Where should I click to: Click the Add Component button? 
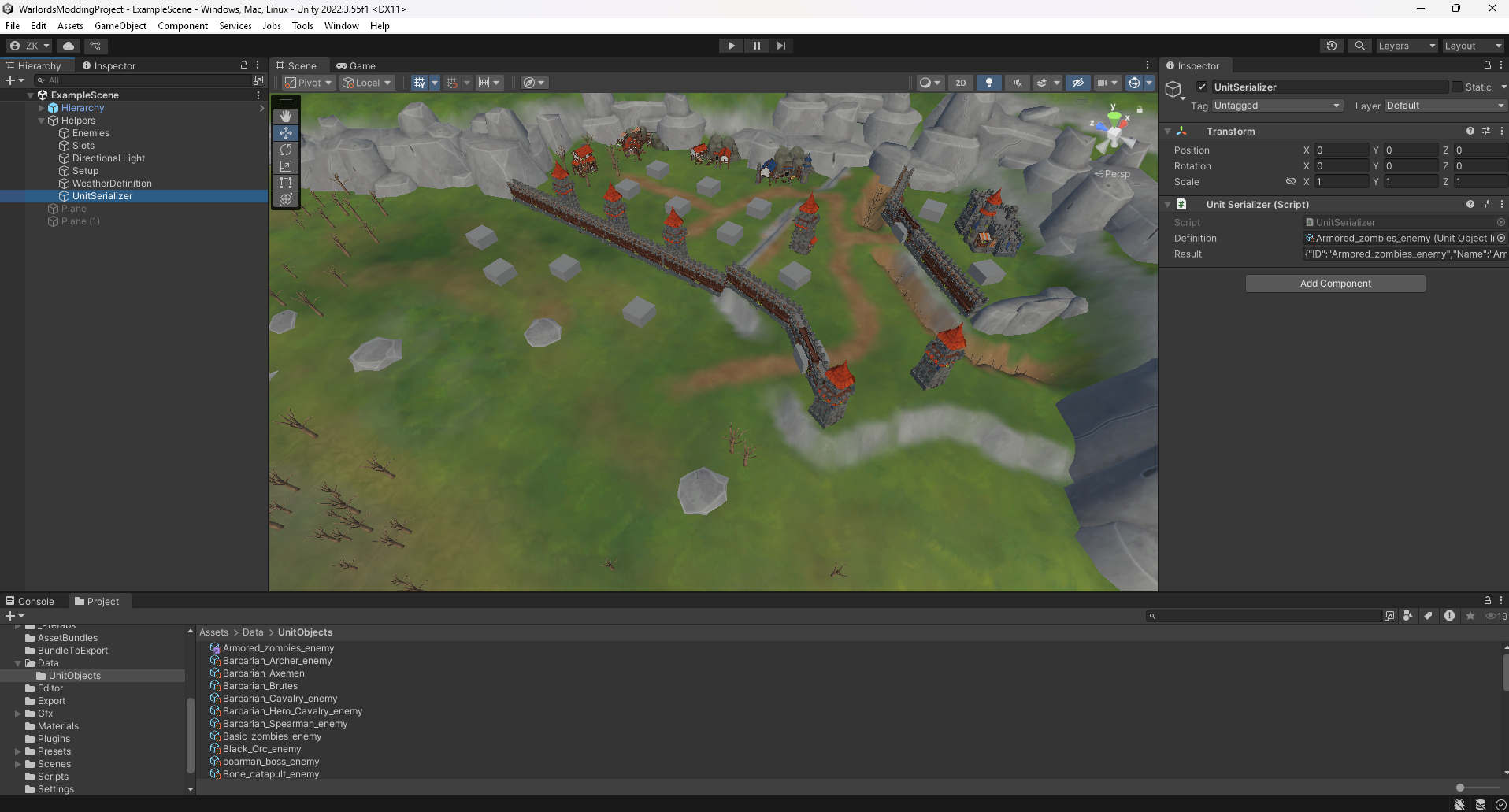click(x=1335, y=284)
